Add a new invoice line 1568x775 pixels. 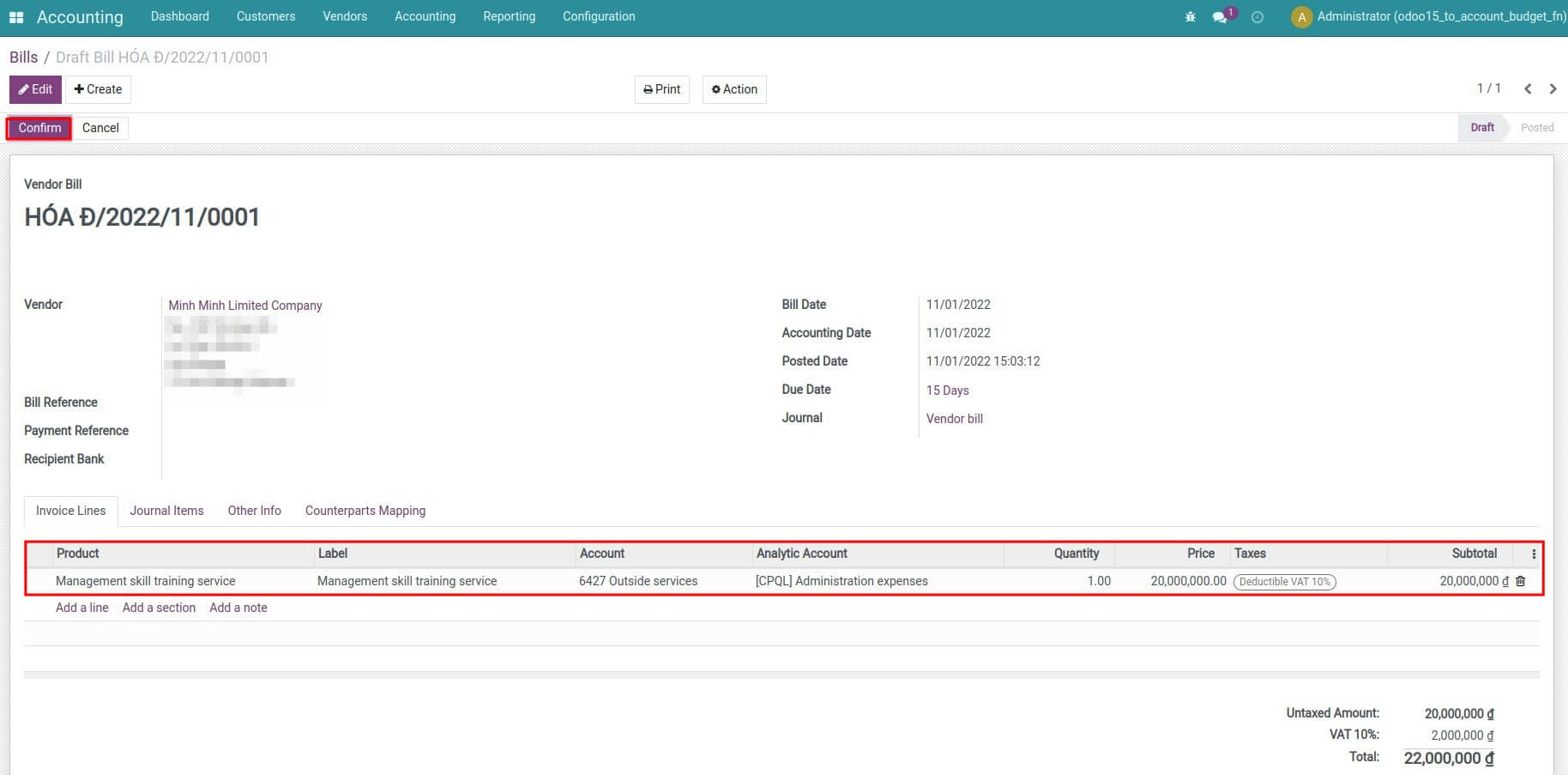(x=81, y=608)
